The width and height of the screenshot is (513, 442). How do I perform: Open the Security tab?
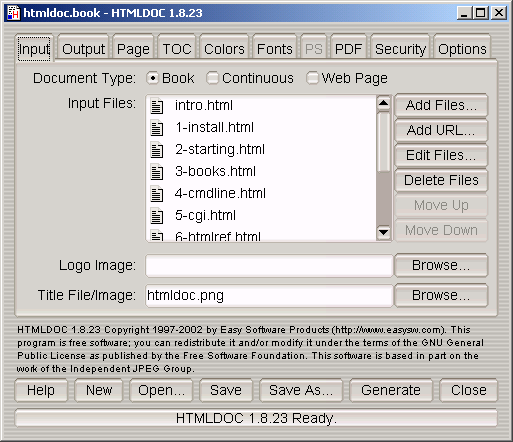[x=400, y=48]
